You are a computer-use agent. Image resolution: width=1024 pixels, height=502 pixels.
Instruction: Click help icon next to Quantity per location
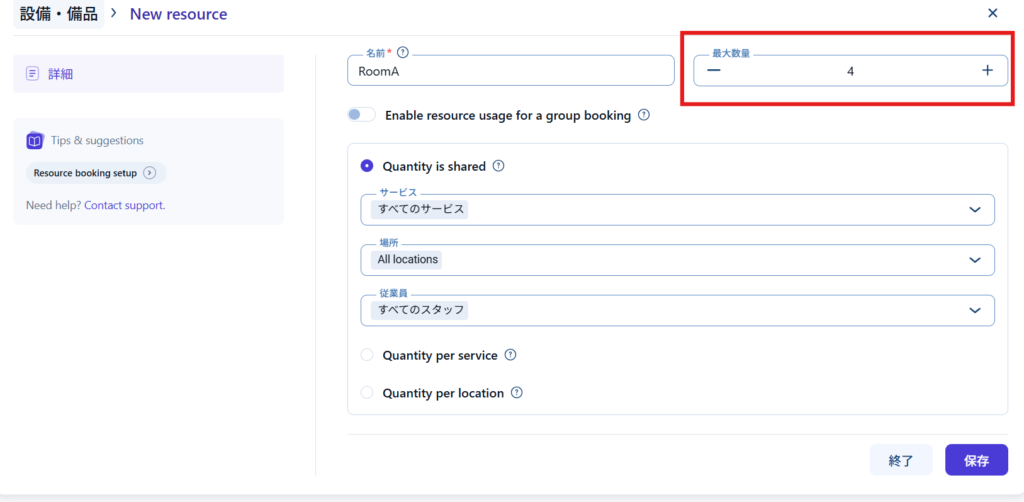point(517,393)
